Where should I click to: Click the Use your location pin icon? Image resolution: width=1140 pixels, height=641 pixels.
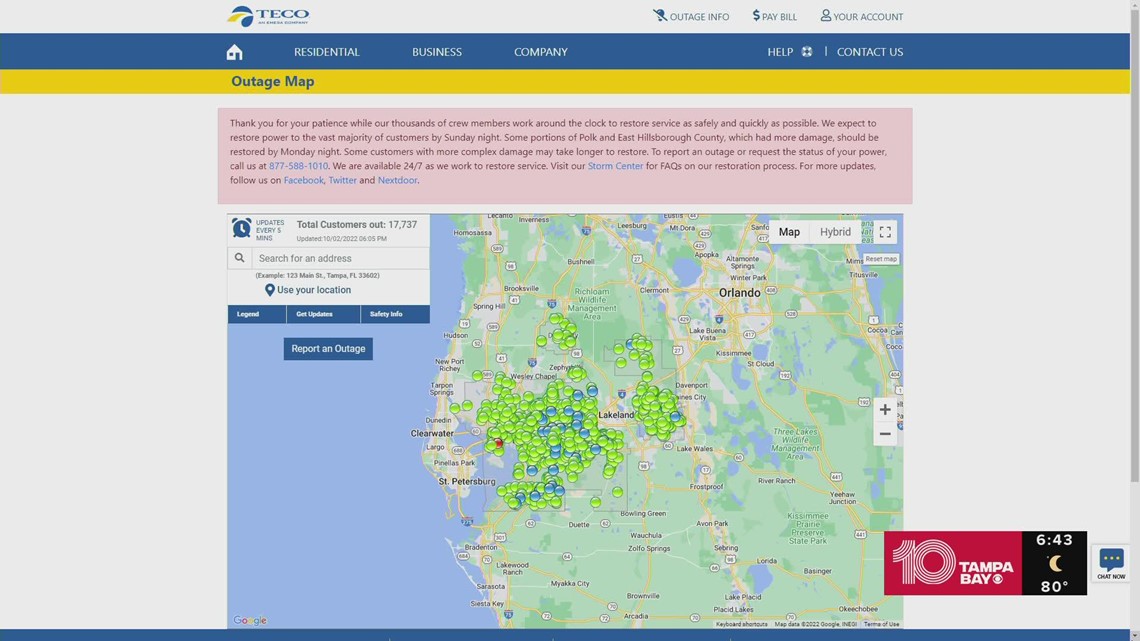pyautogui.click(x=269, y=289)
